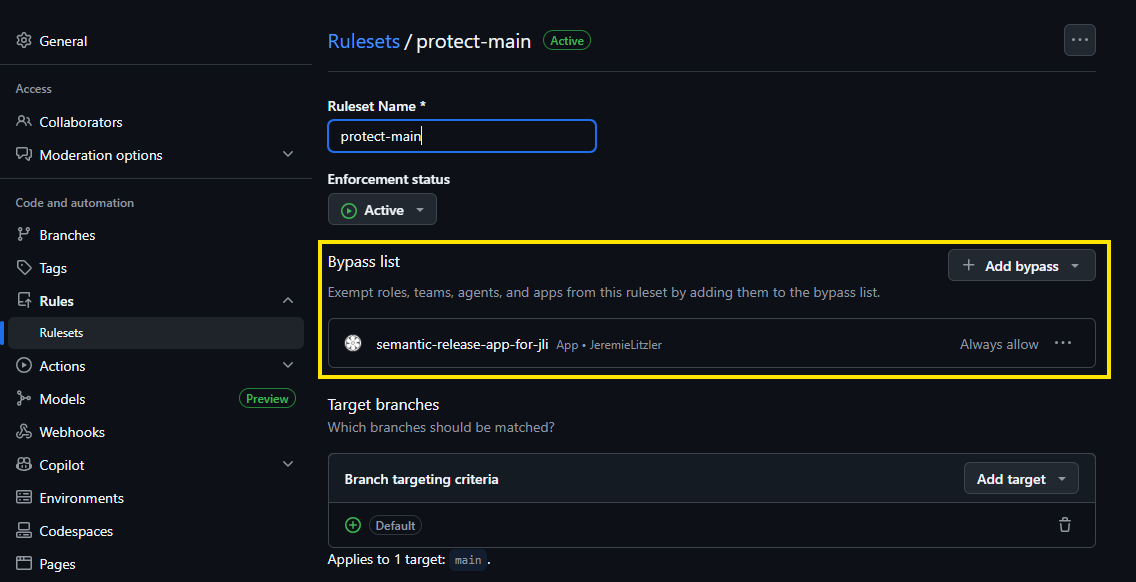Click inside the Ruleset Name field
This screenshot has width=1136, height=582.
tap(462, 136)
